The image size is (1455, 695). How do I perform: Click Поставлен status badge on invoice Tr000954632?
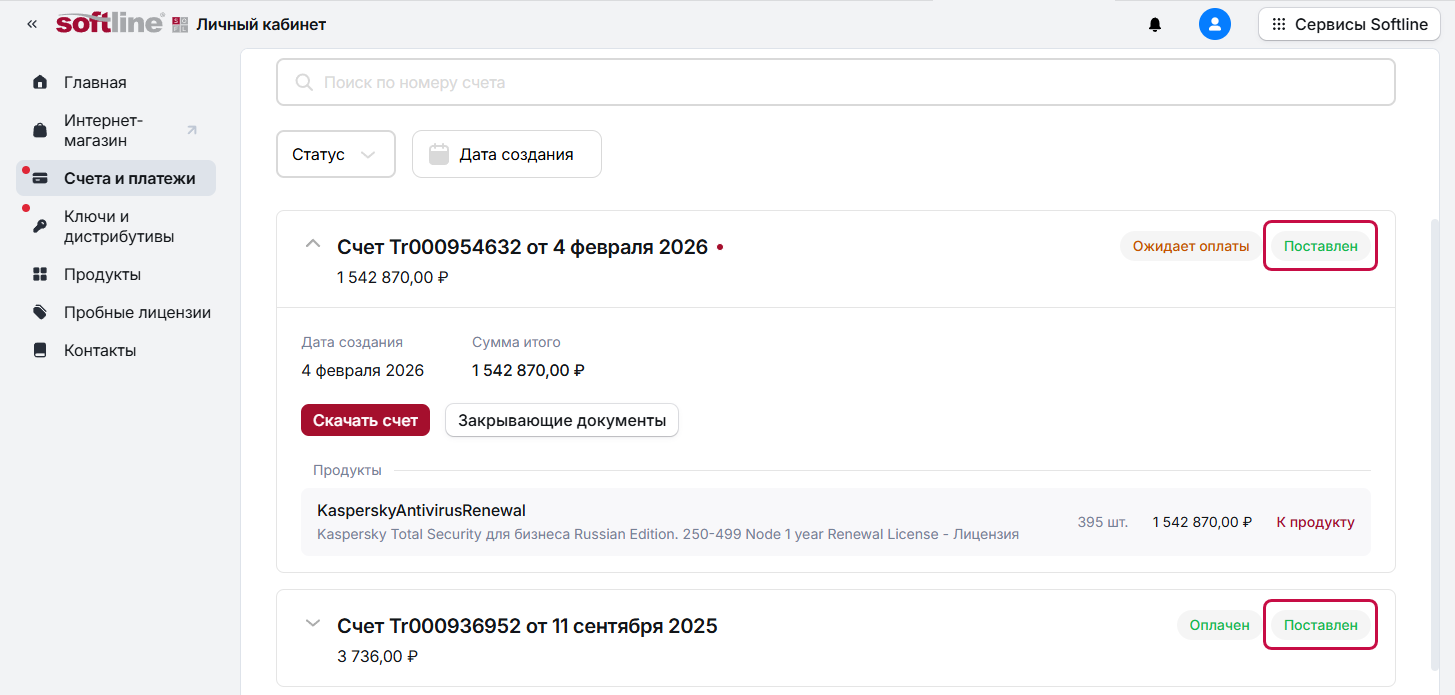pyautogui.click(x=1320, y=246)
